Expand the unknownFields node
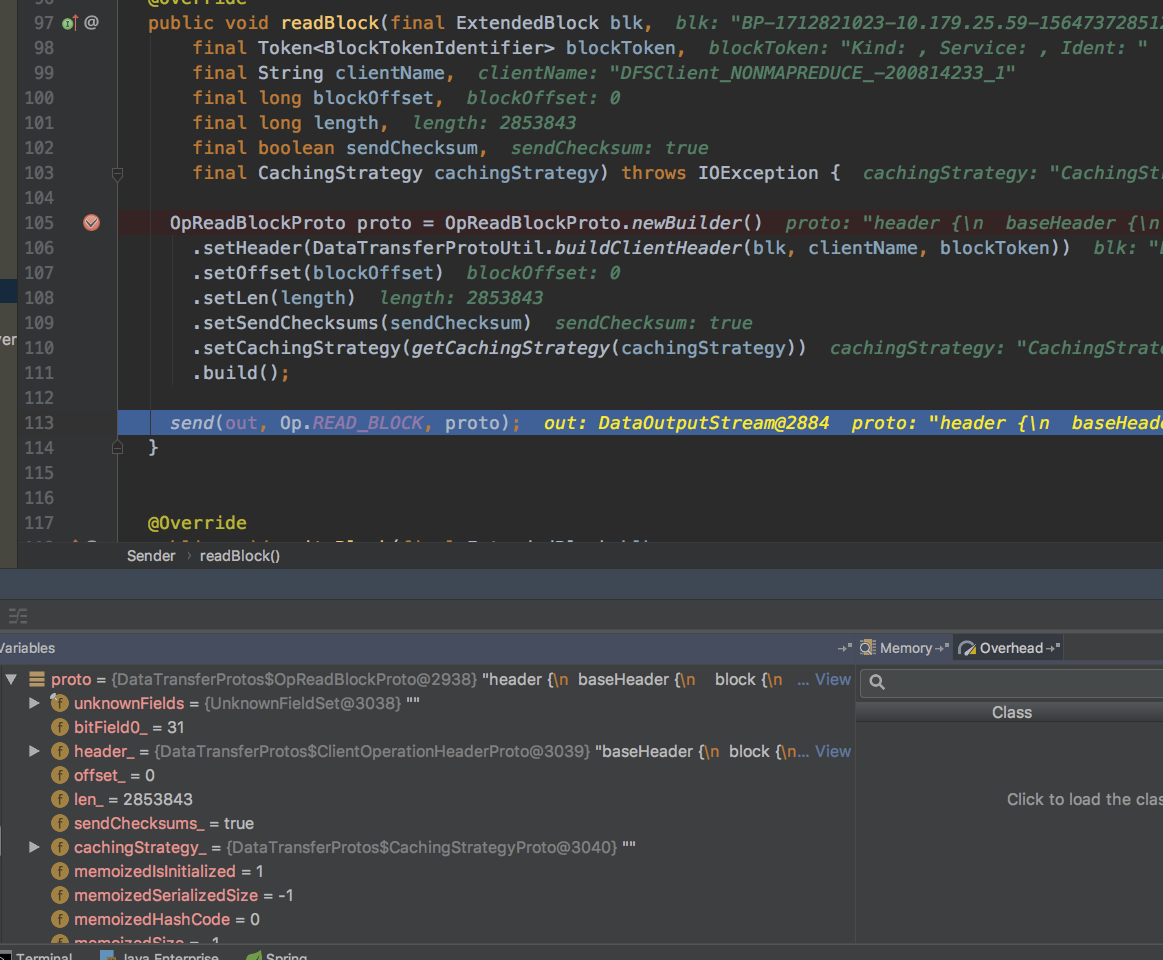 coord(34,703)
